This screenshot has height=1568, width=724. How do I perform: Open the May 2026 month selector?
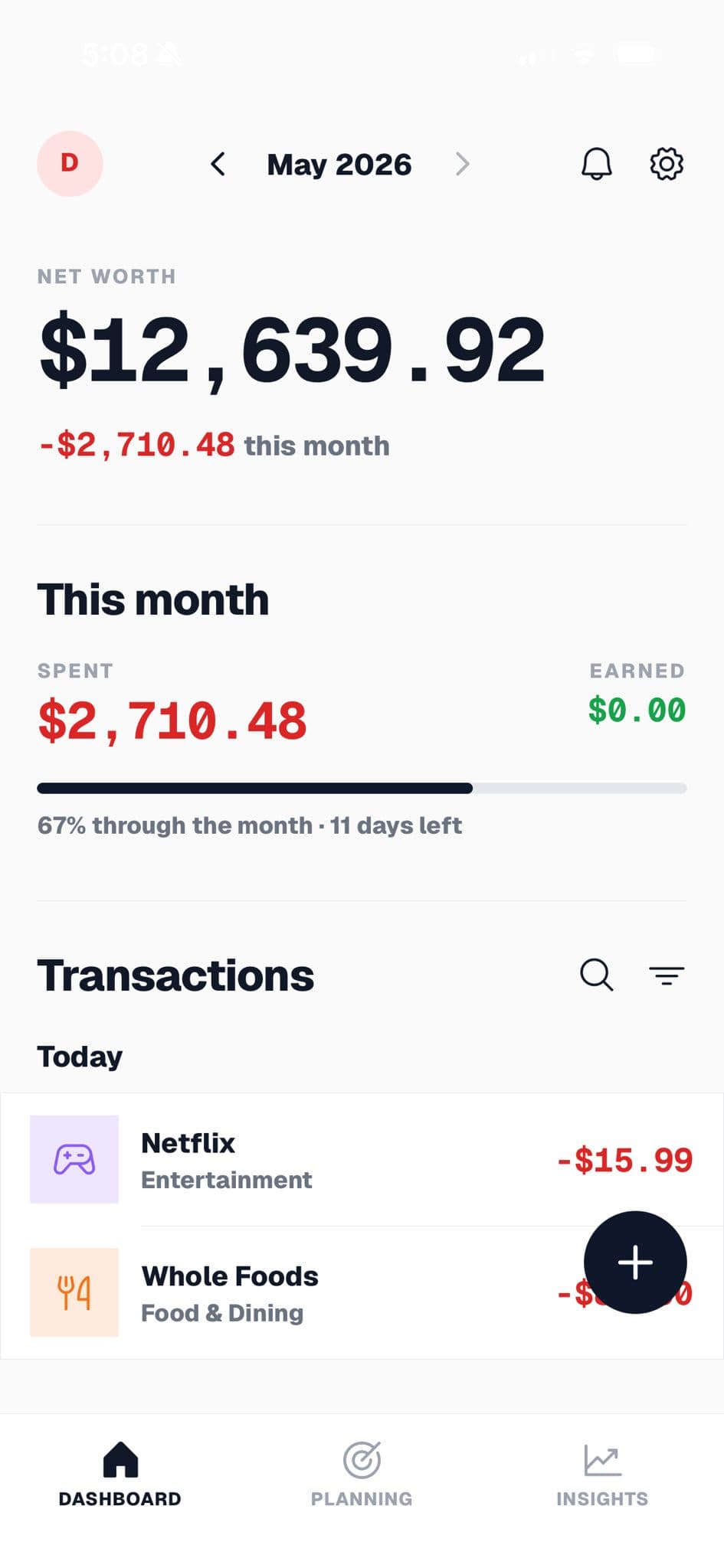click(339, 165)
